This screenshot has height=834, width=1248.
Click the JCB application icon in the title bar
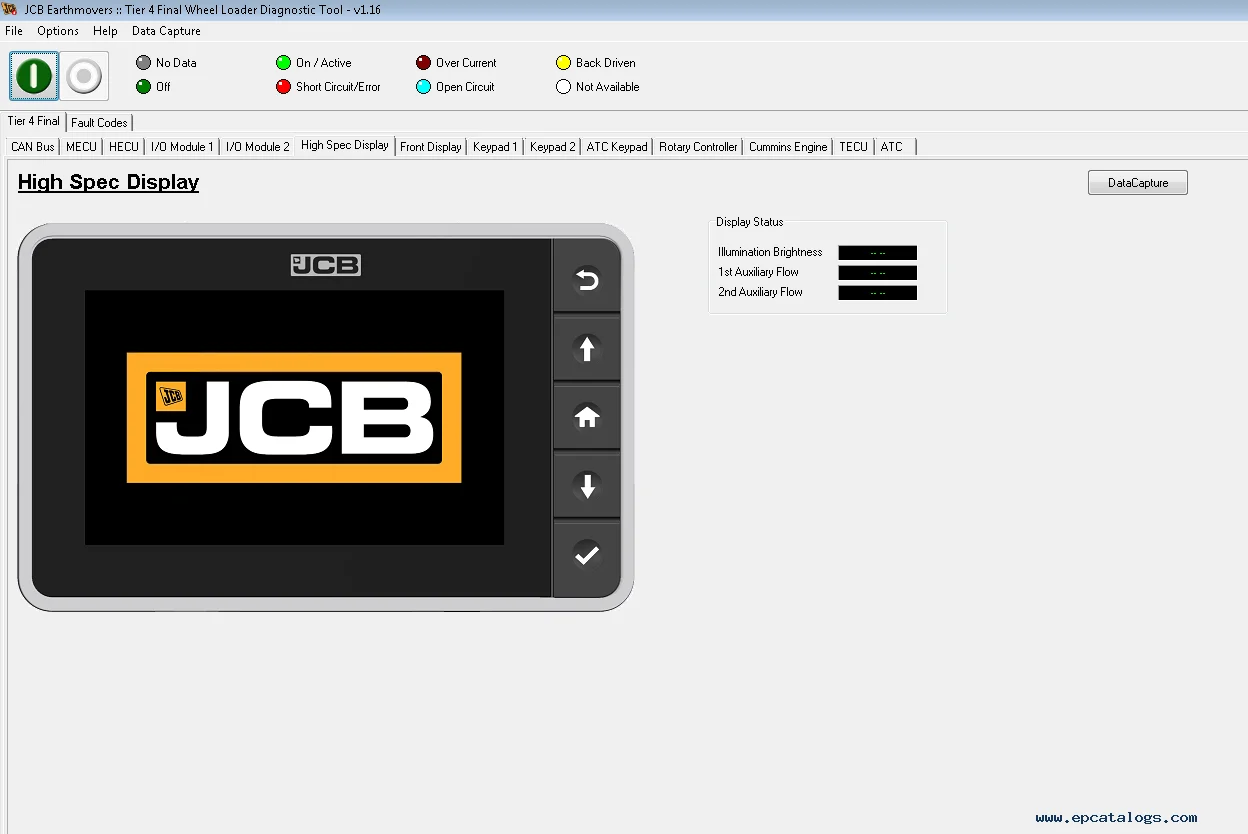[x=10, y=9]
